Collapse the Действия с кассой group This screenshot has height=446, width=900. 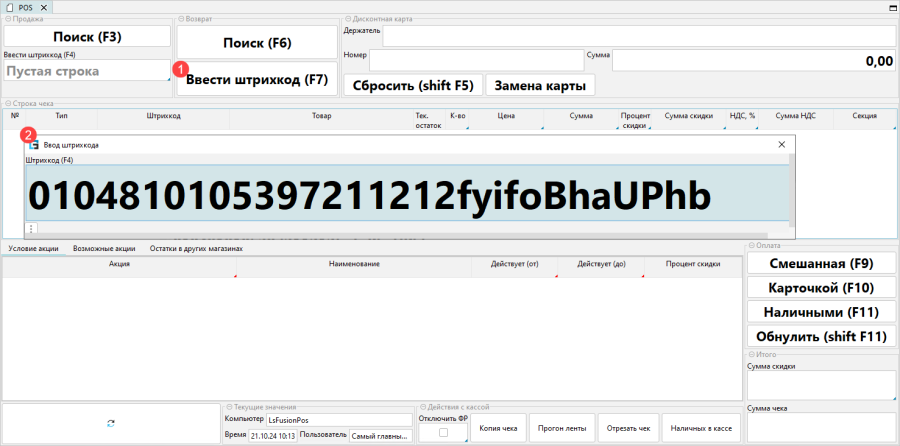tap(423, 407)
